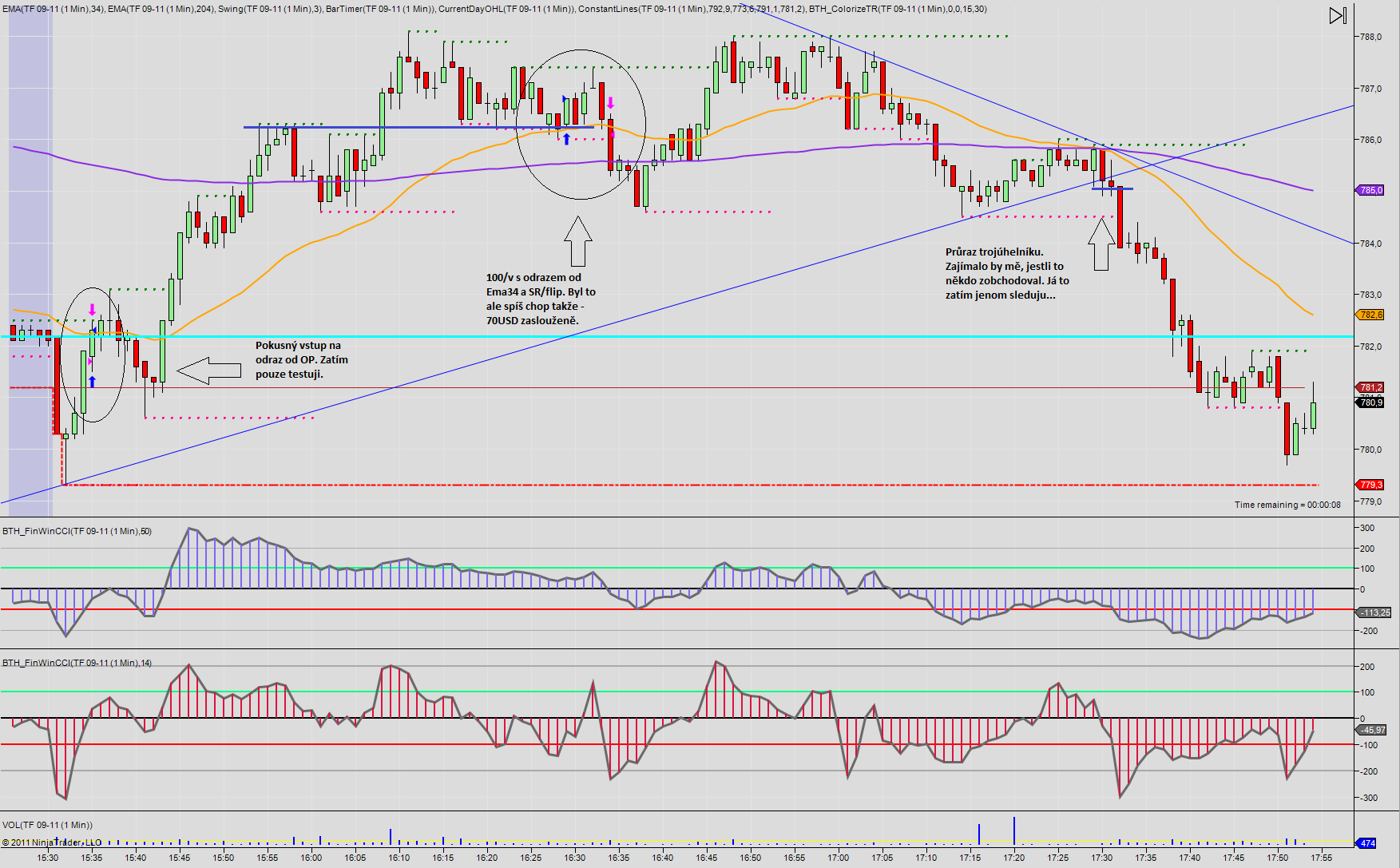Viewport: 1400px width, 868px height.
Task: Click the magenta down arrow inside the large ellipse
Action: pyautogui.click(x=611, y=103)
